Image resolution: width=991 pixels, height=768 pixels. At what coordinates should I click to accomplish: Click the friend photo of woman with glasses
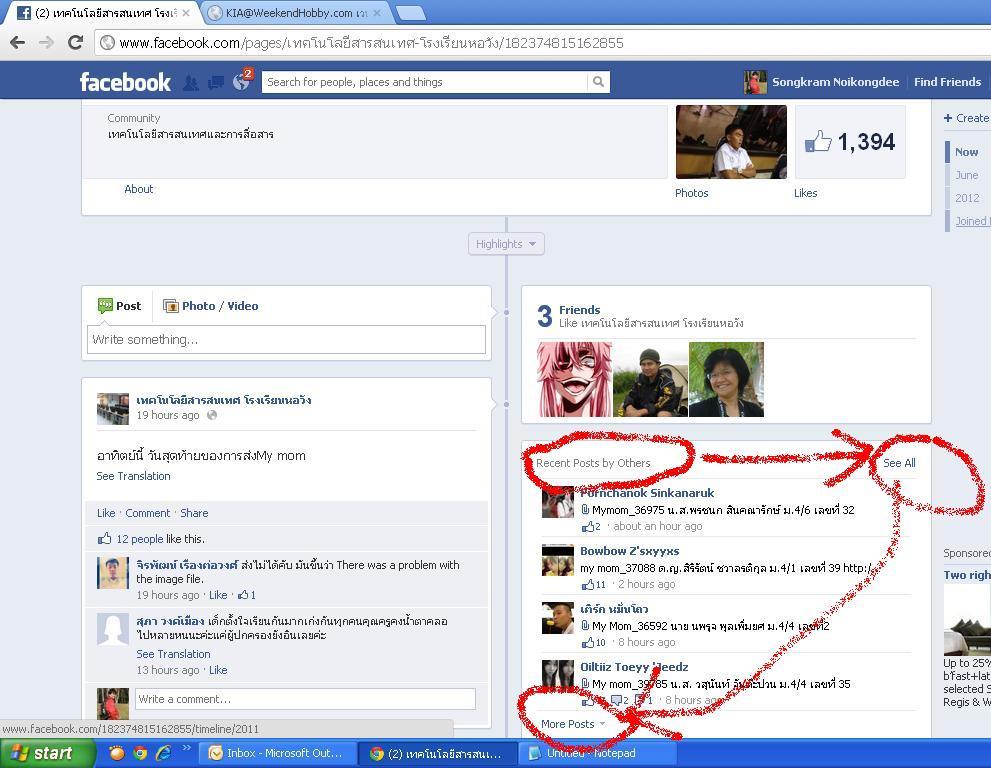pos(726,379)
